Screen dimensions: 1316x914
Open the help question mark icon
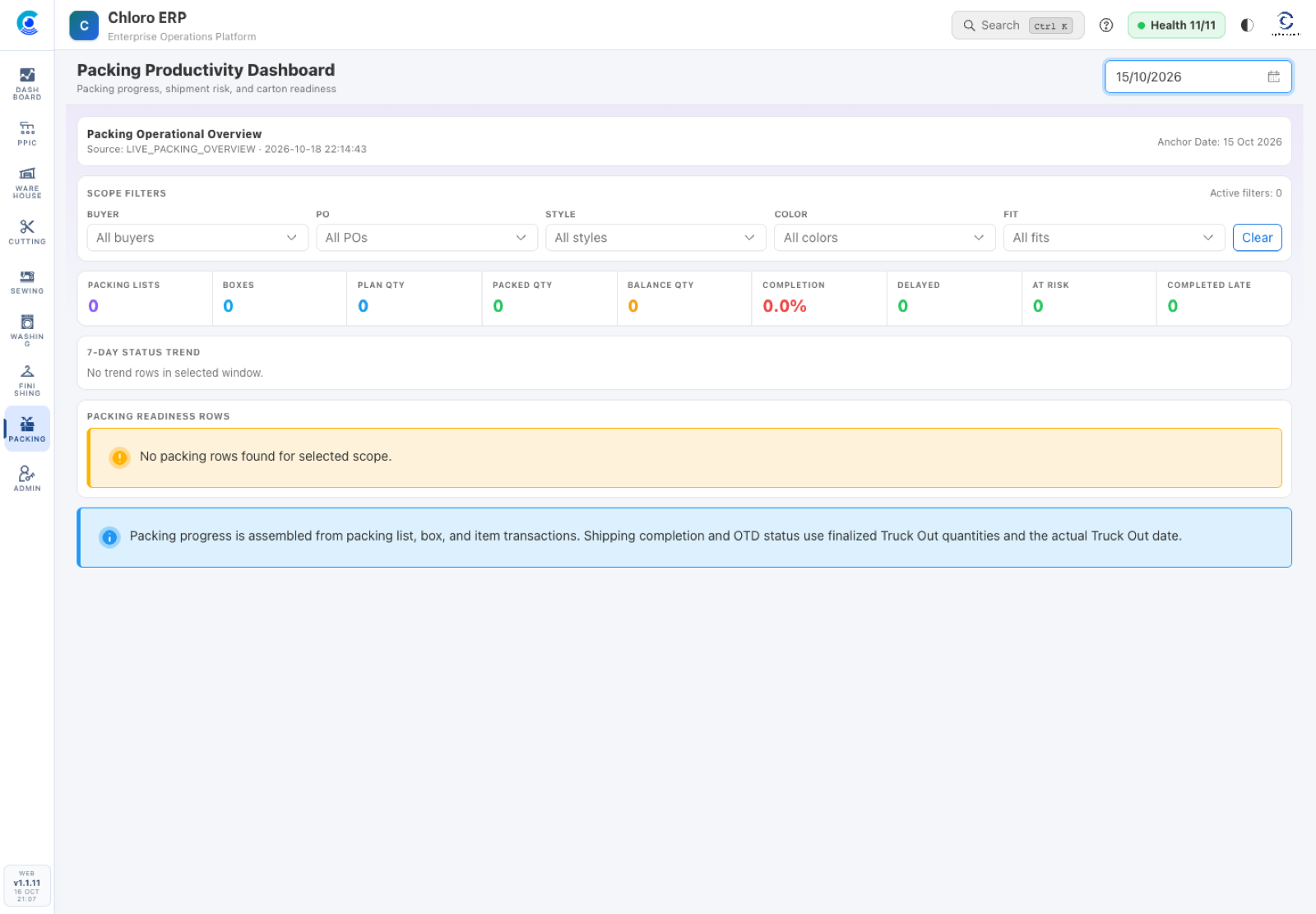1106,26
